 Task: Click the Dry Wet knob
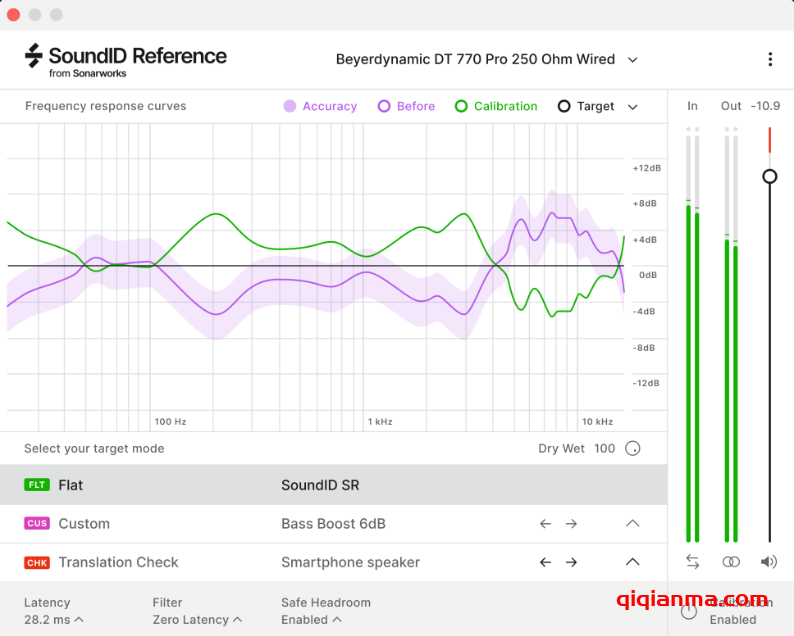tap(632, 449)
